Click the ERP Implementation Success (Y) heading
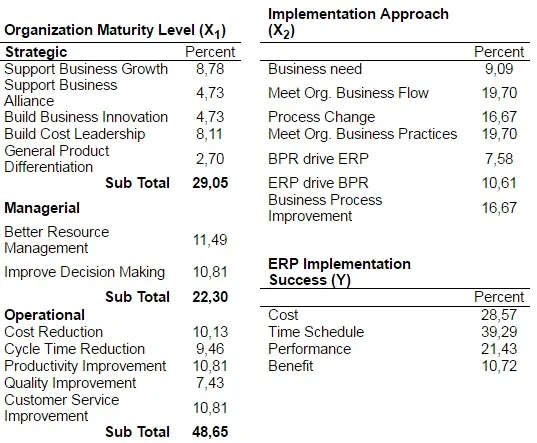Screen dimensions: 537x443 [339, 272]
